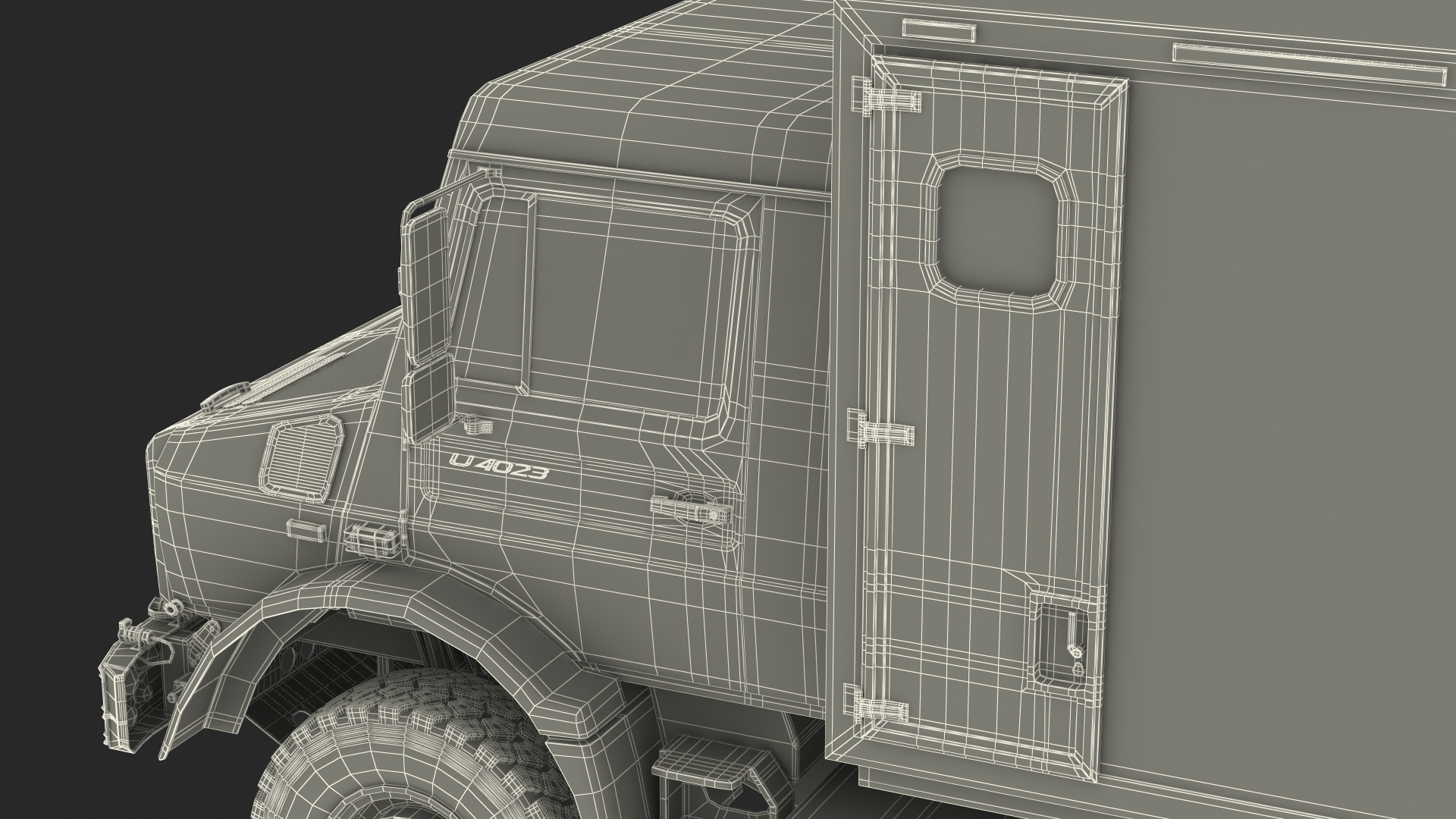Select the top hinge of the cargo box door
Image resolution: width=1456 pixels, height=819 pixels.
[x=886, y=96]
